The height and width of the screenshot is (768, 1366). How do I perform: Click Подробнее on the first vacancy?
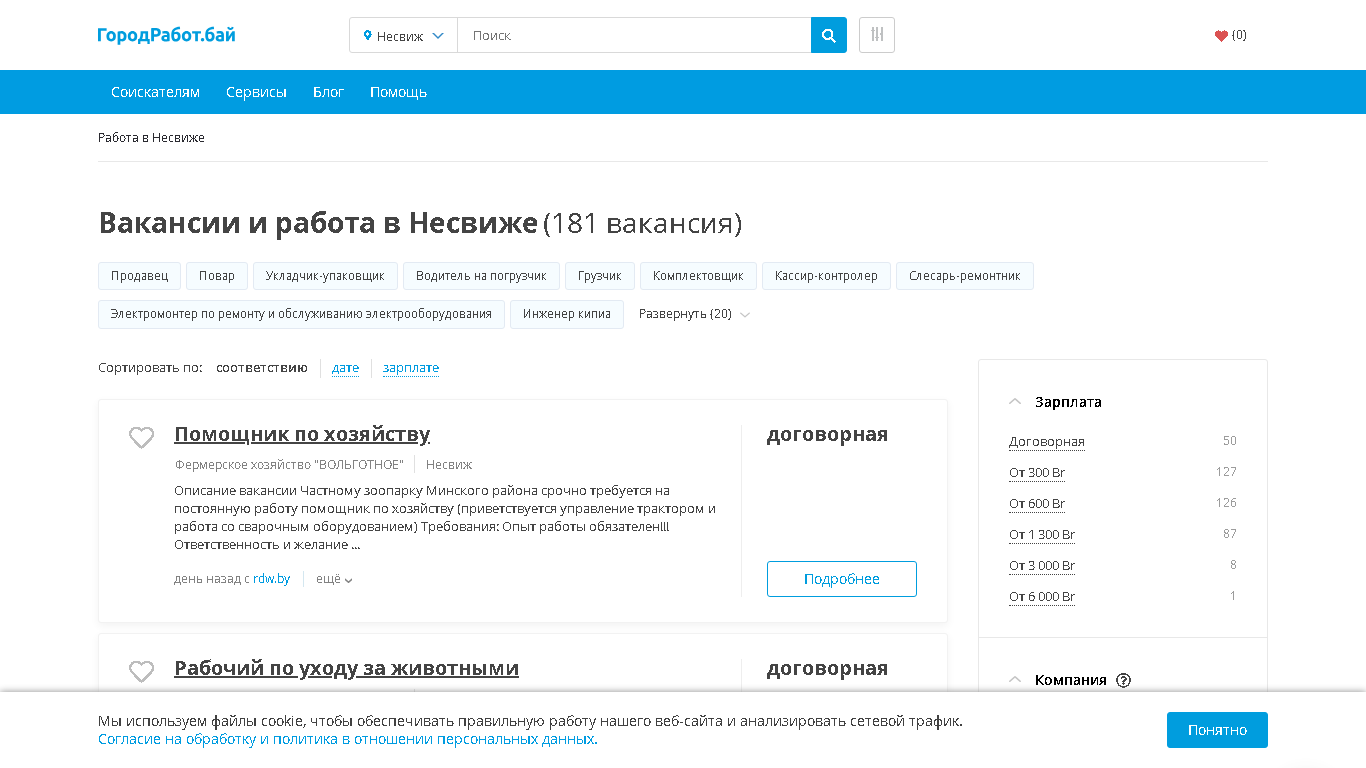[x=842, y=579]
